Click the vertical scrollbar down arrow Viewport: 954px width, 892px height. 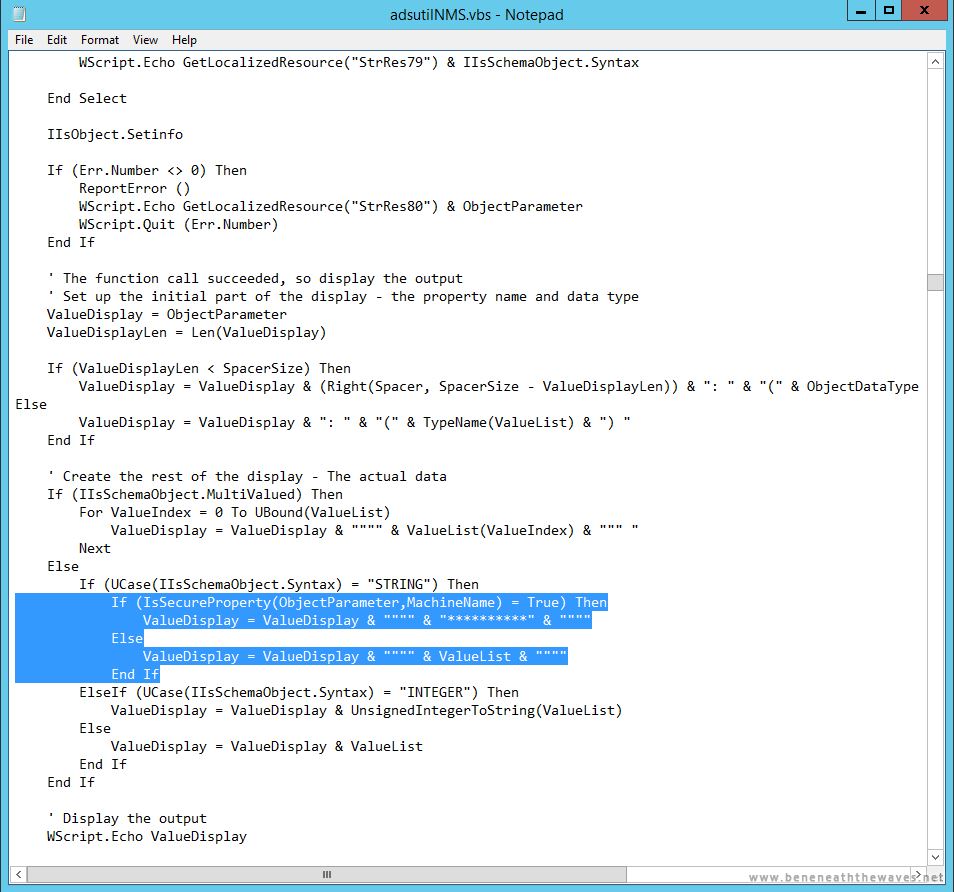(x=935, y=857)
